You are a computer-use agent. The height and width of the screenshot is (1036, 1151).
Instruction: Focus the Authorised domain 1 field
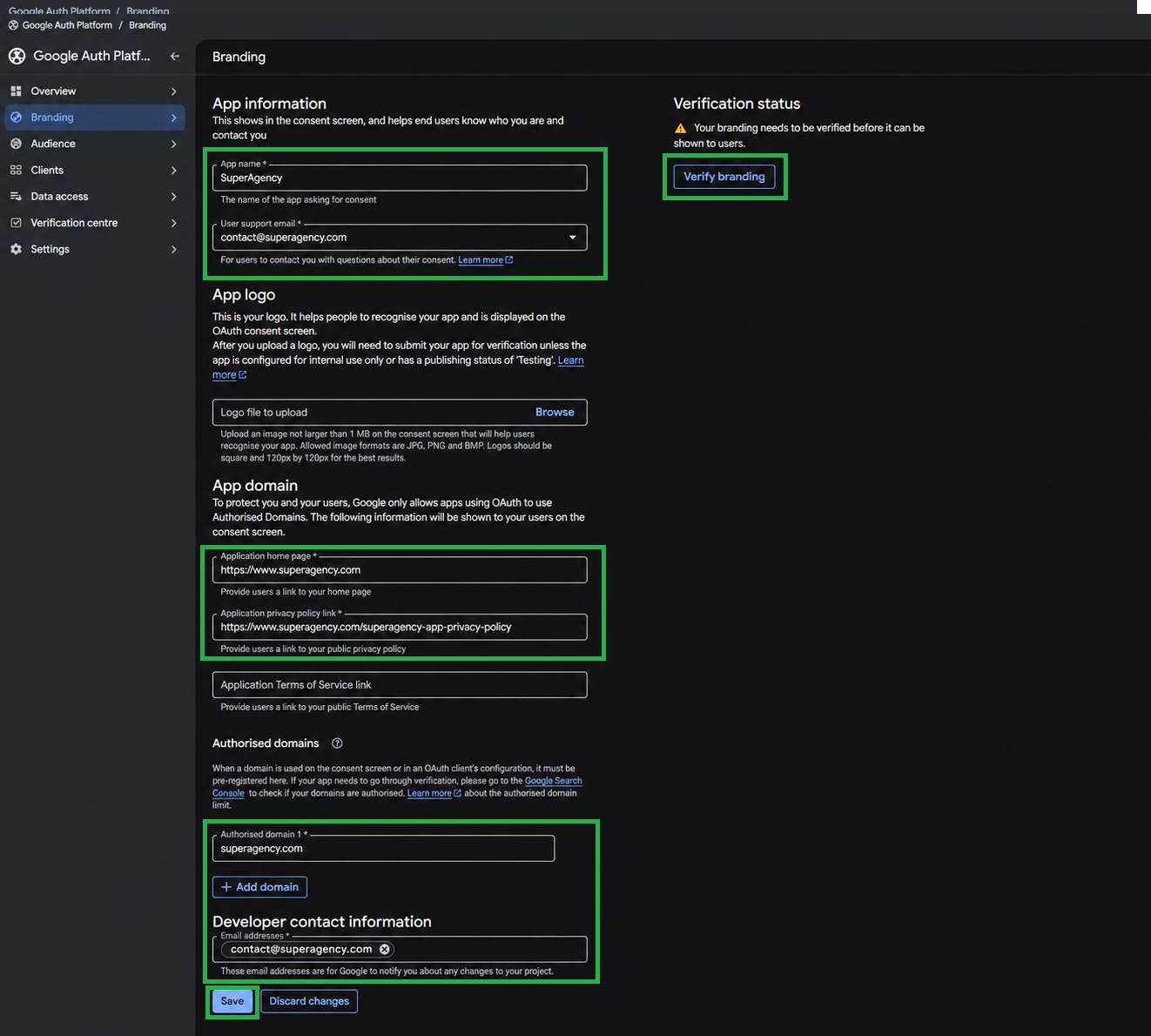coord(383,849)
